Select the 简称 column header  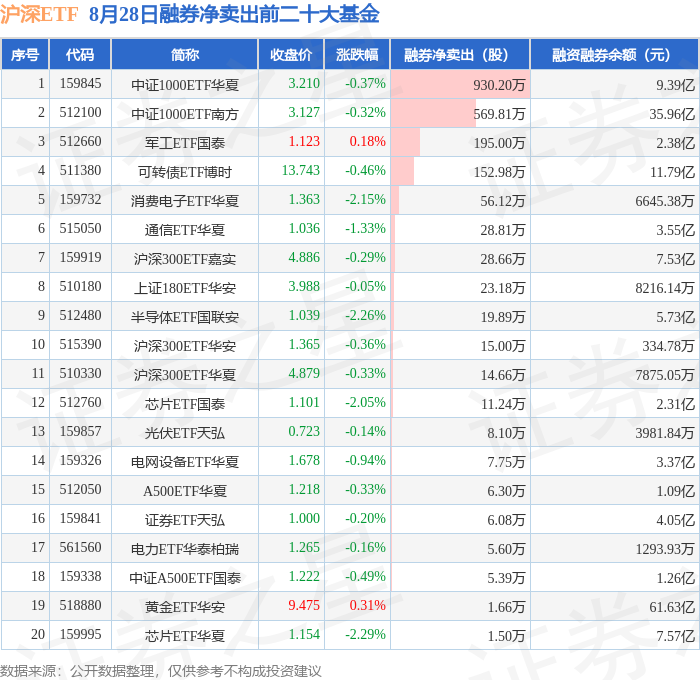(x=184, y=54)
